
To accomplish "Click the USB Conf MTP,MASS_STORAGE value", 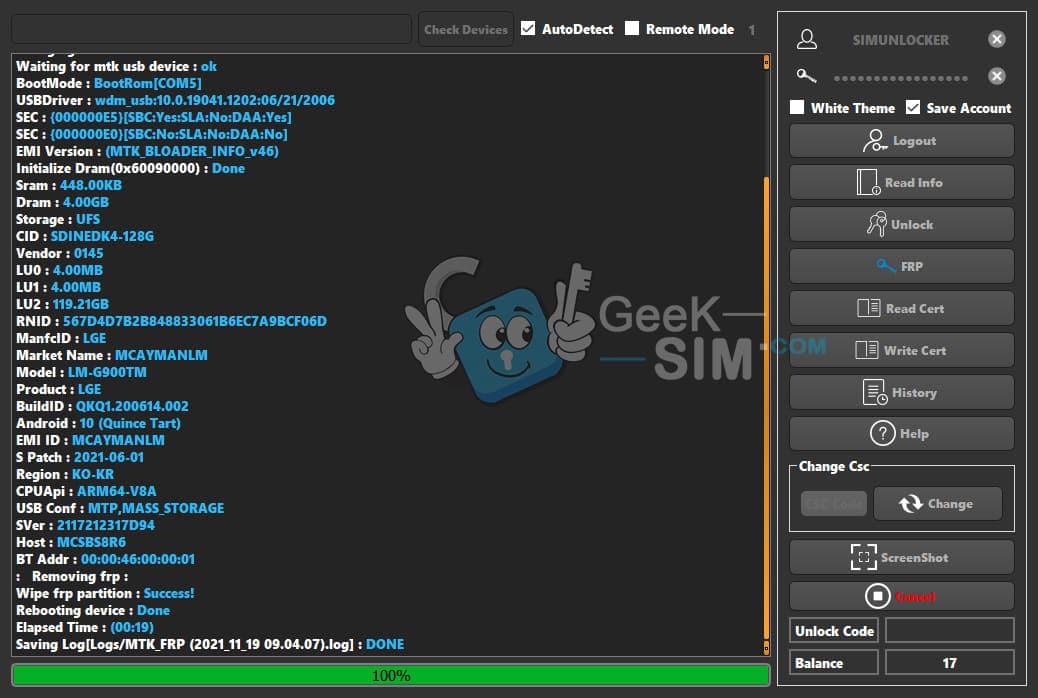I will tap(156, 508).
